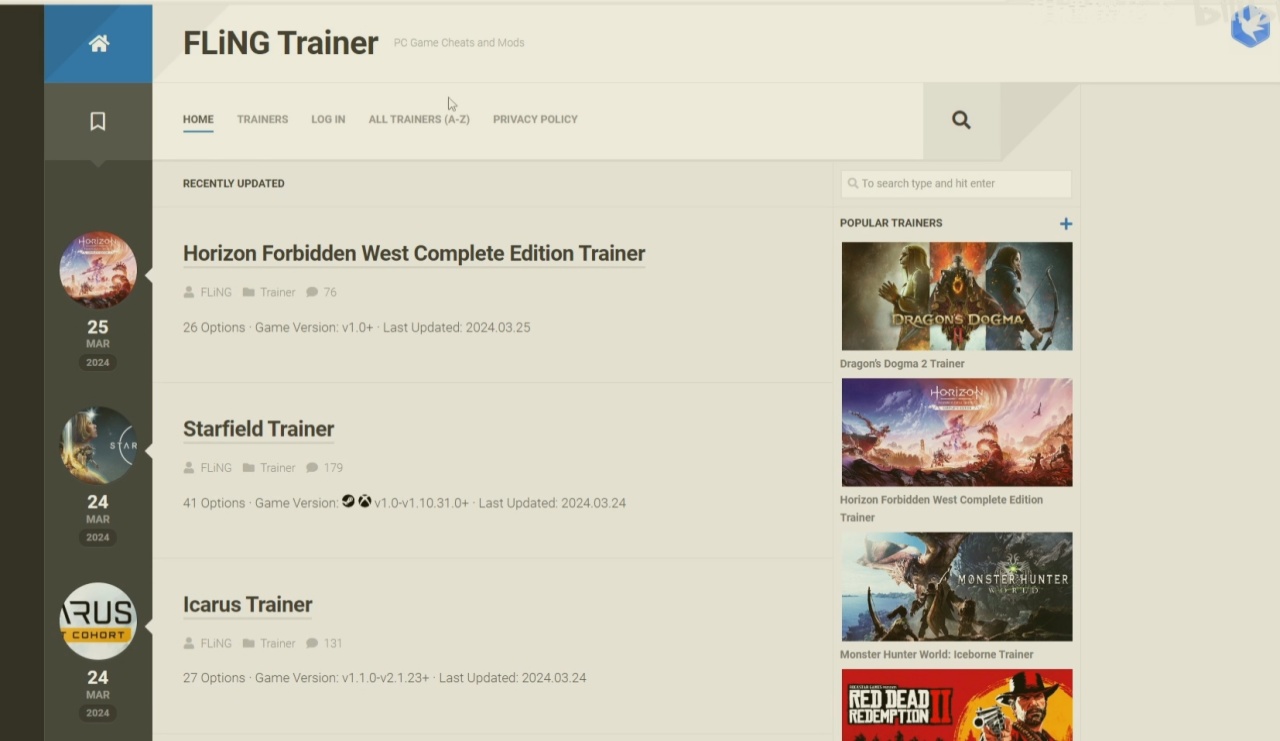The image size is (1280, 741).
Task: Click the Recently Updated heading
Action: [x=233, y=183]
